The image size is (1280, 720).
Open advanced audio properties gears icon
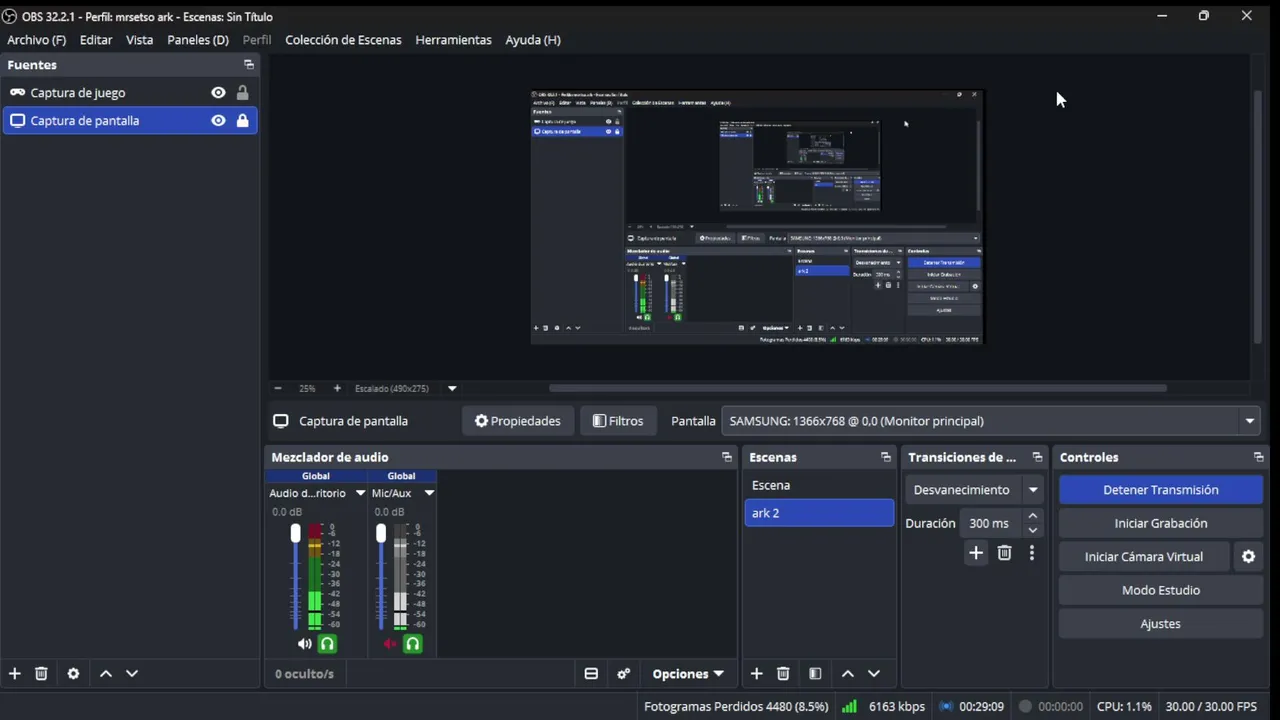point(624,674)
